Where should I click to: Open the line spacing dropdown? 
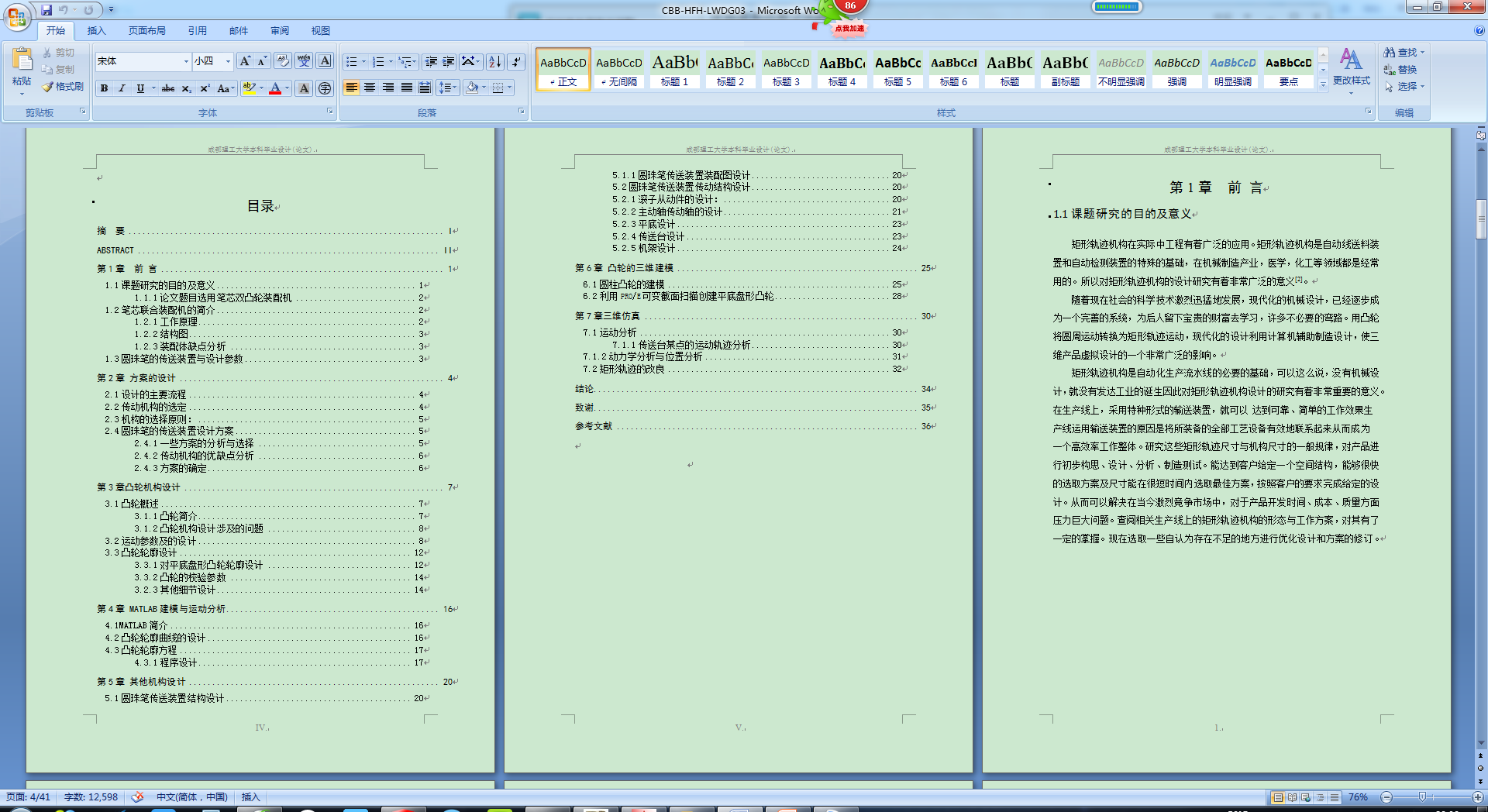pyautogui.click(x=448, y=88)
